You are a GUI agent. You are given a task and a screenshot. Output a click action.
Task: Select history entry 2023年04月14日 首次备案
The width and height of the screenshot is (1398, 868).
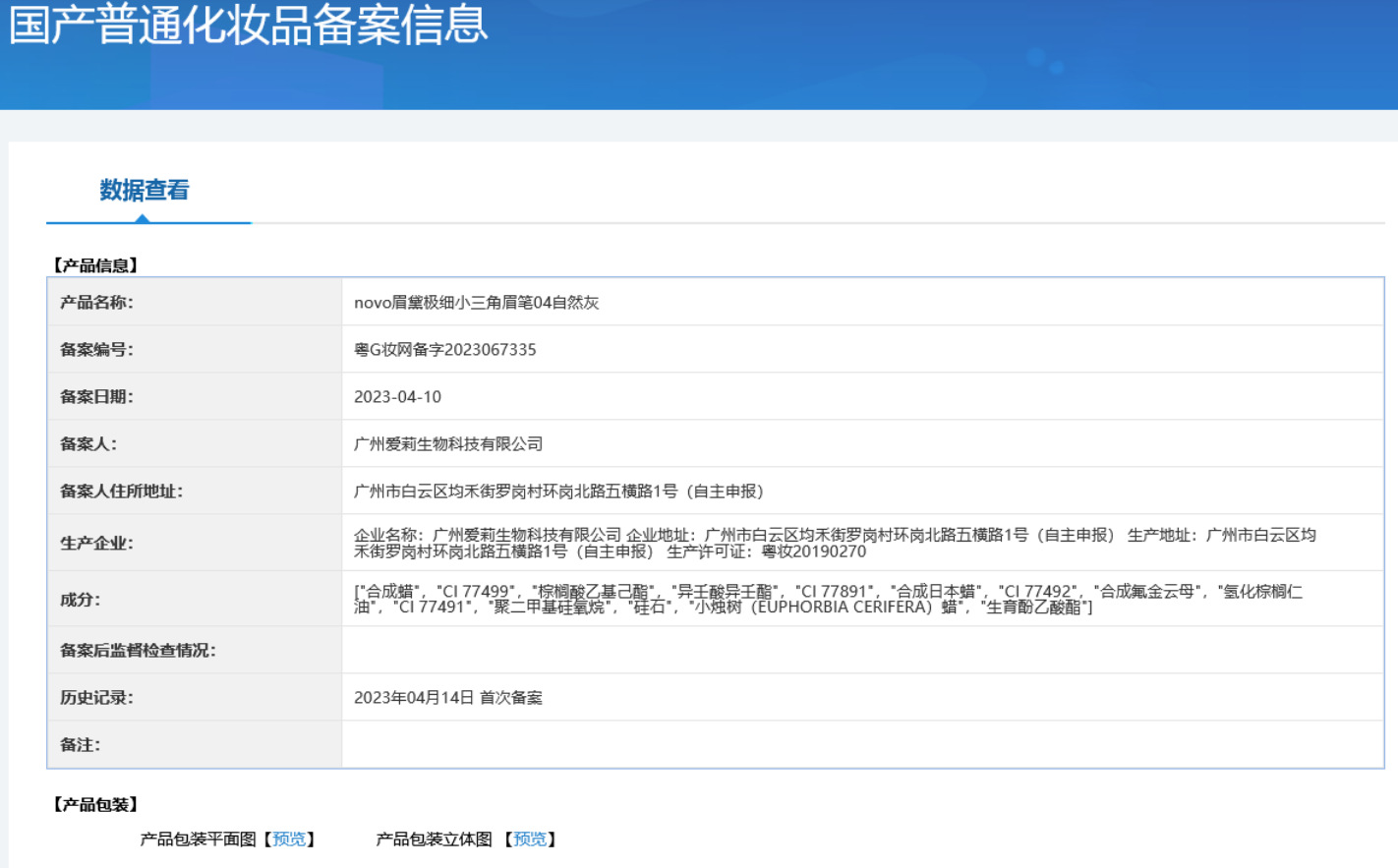448,698
